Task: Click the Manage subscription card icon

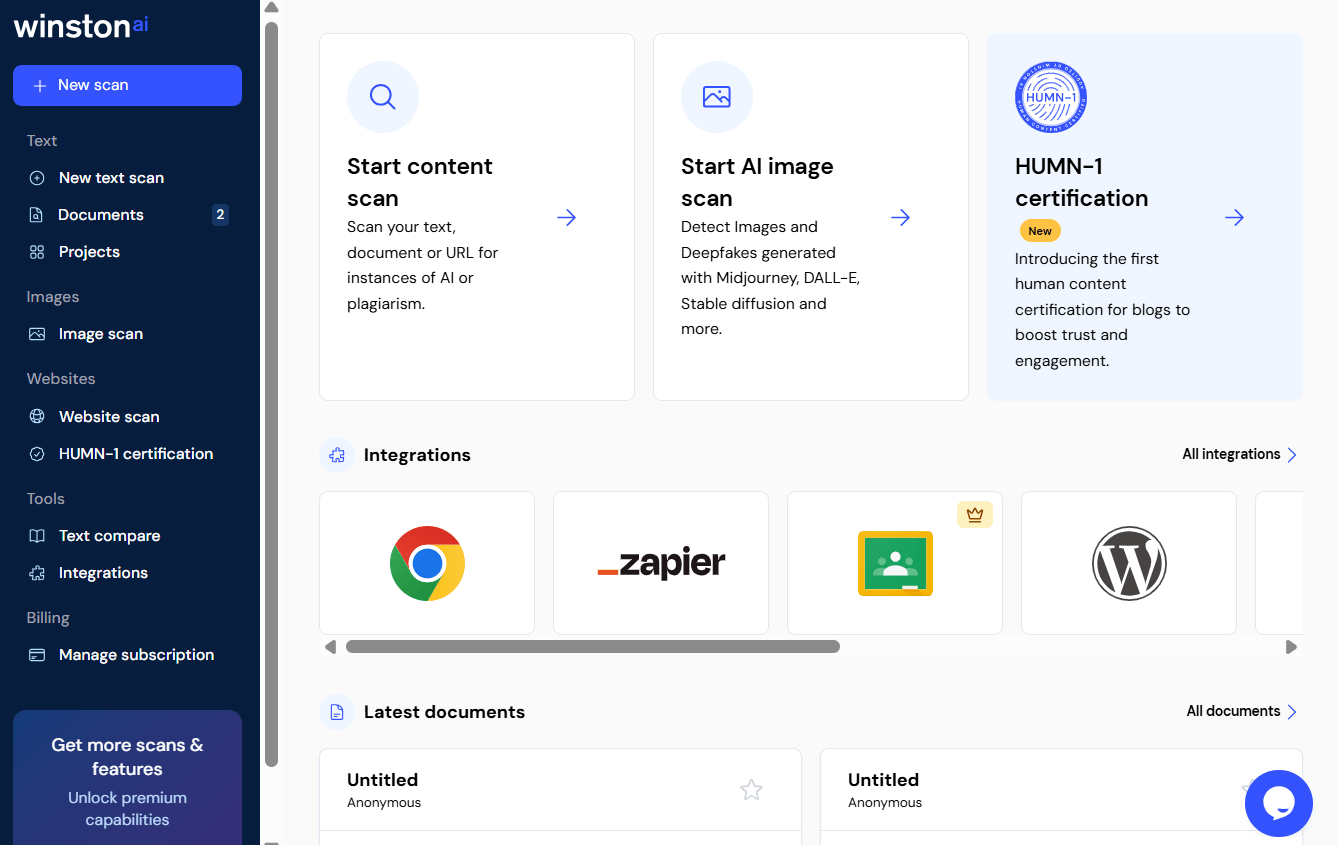Action: pyautogui.click(x=37, y=655)
